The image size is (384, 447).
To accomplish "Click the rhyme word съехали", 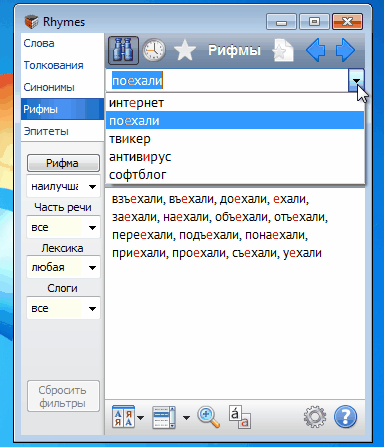I will (x=254, y=253).
